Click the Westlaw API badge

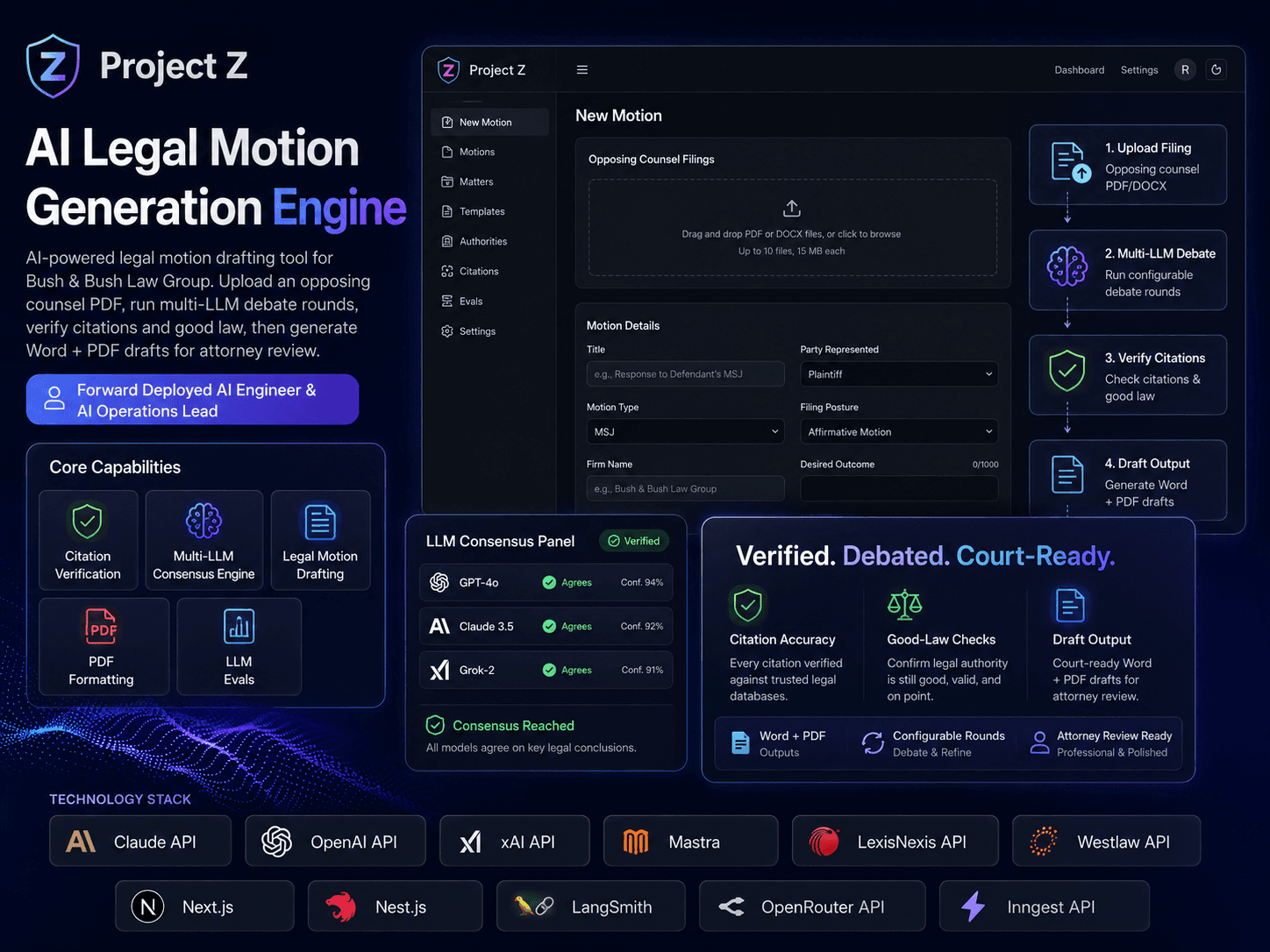coord(1106,842)
